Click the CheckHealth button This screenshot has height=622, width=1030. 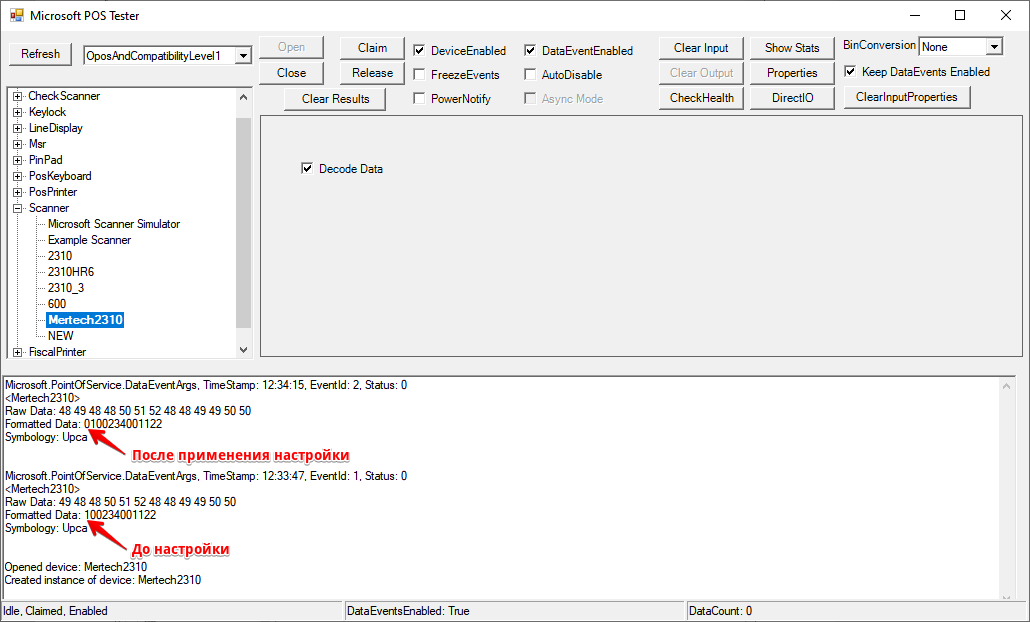701,98
